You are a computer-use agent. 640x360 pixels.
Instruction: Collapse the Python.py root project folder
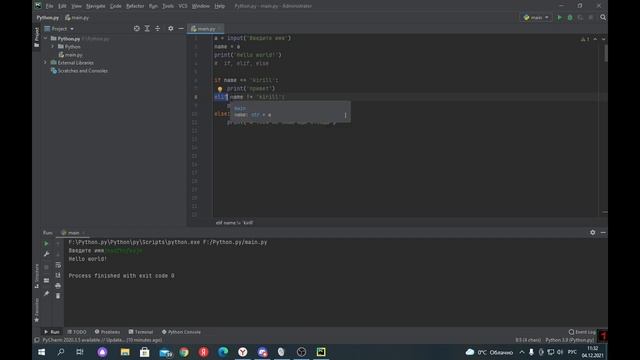coord(45,39)
